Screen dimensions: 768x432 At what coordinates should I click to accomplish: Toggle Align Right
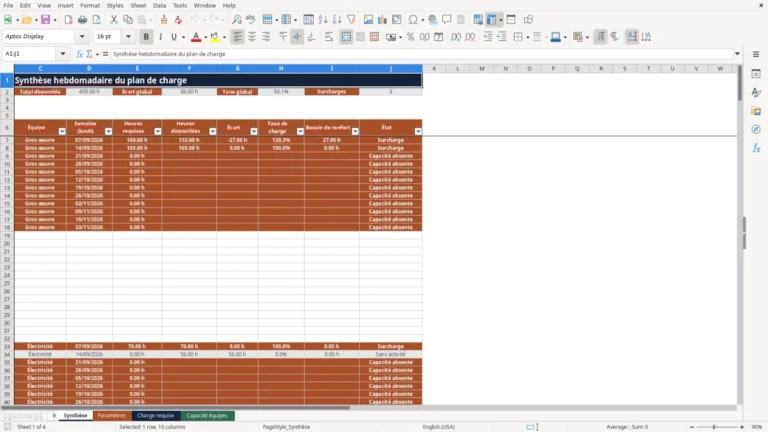[x=266, y=37]
